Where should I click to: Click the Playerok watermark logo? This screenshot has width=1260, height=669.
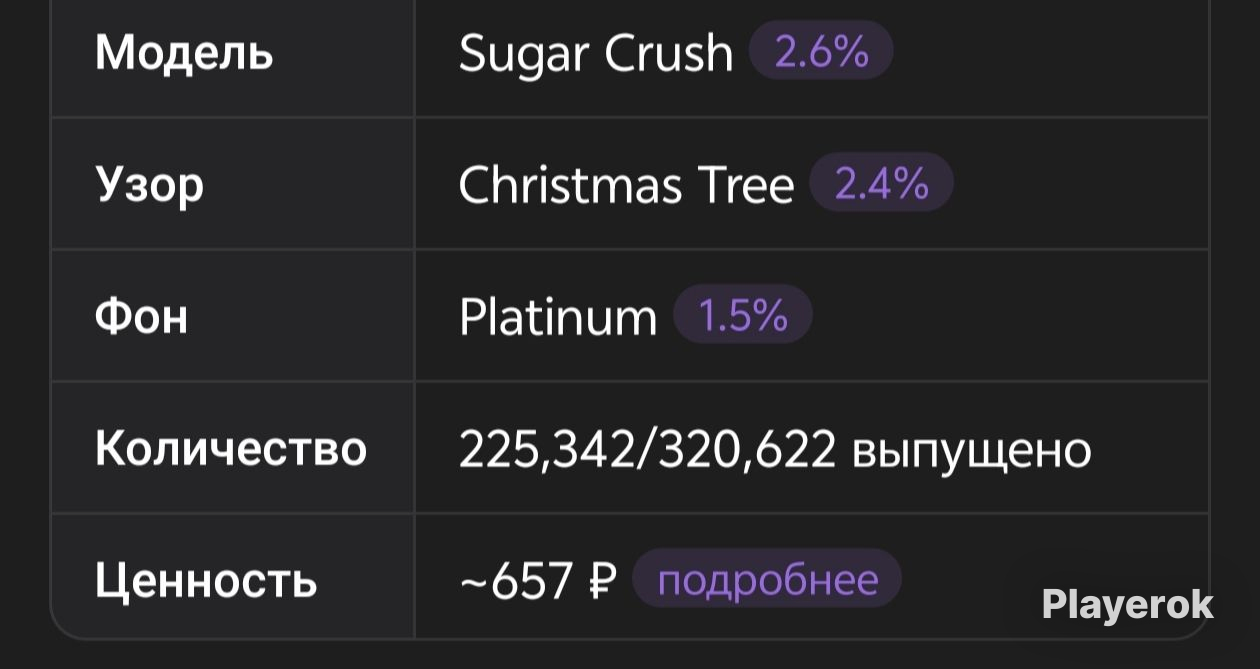coord(1127,604)
